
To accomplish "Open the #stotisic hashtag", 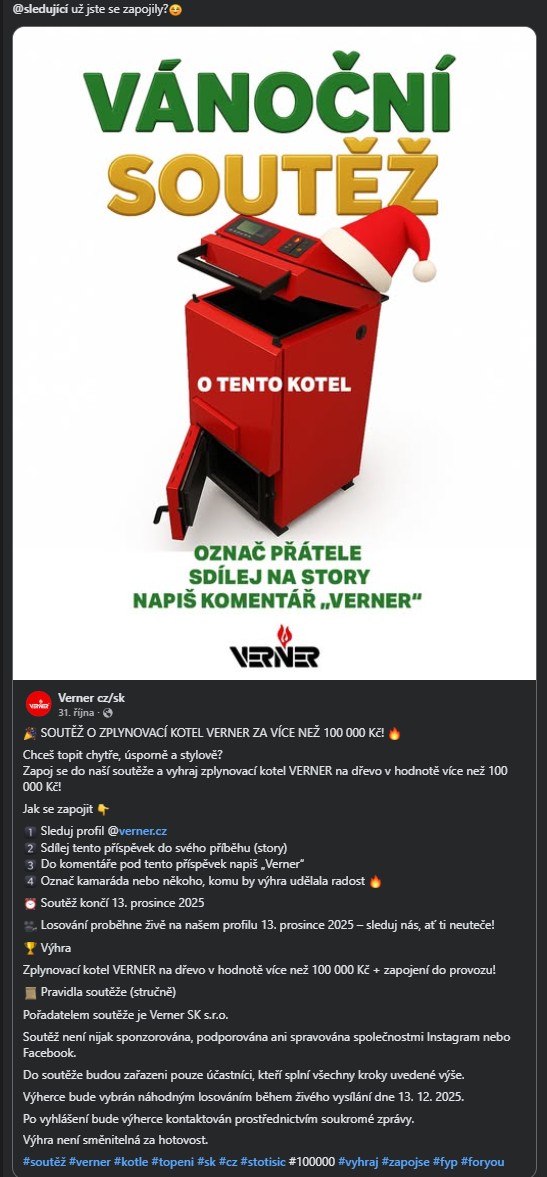I will [263, 1161].
